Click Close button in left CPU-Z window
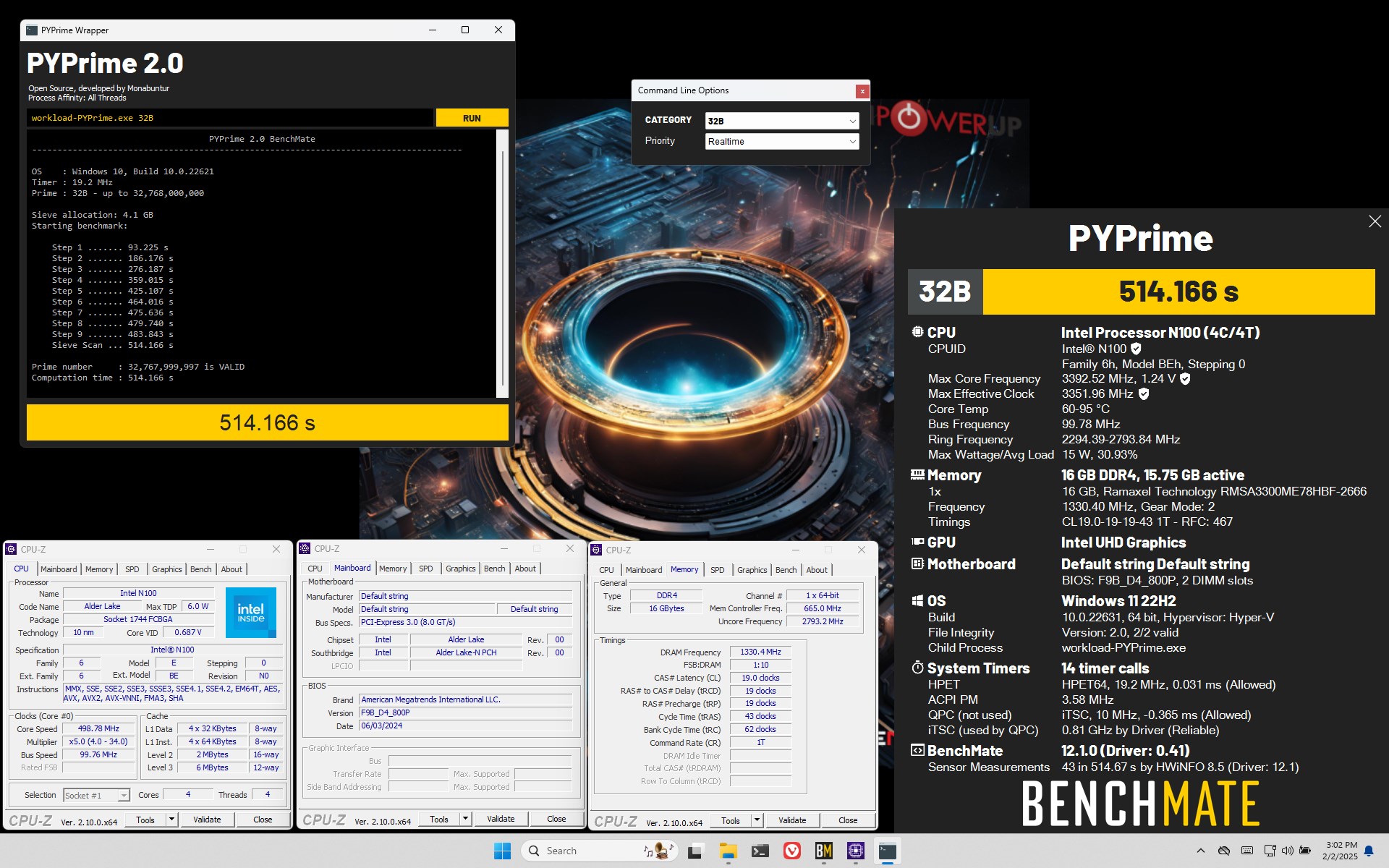Screen dimensions: 1389x868 tap(263, 820)
